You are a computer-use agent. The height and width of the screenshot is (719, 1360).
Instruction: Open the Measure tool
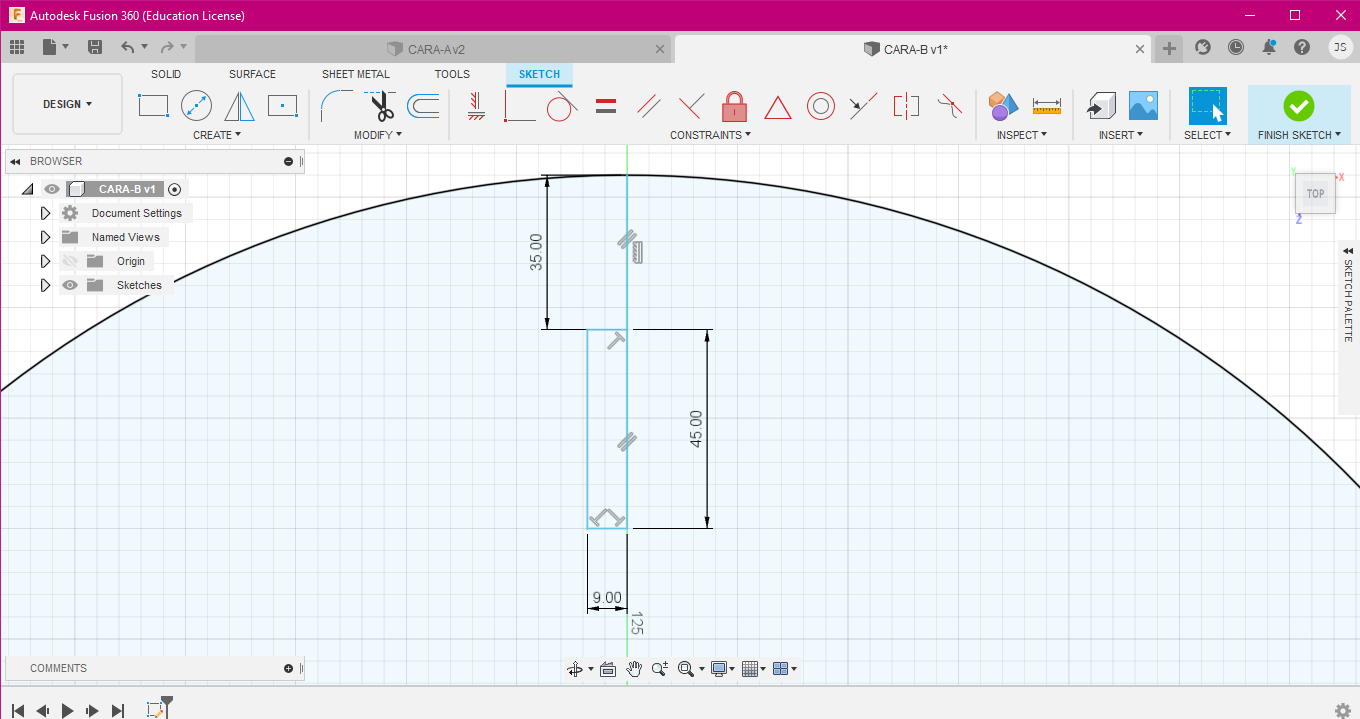click(1047, 105)
